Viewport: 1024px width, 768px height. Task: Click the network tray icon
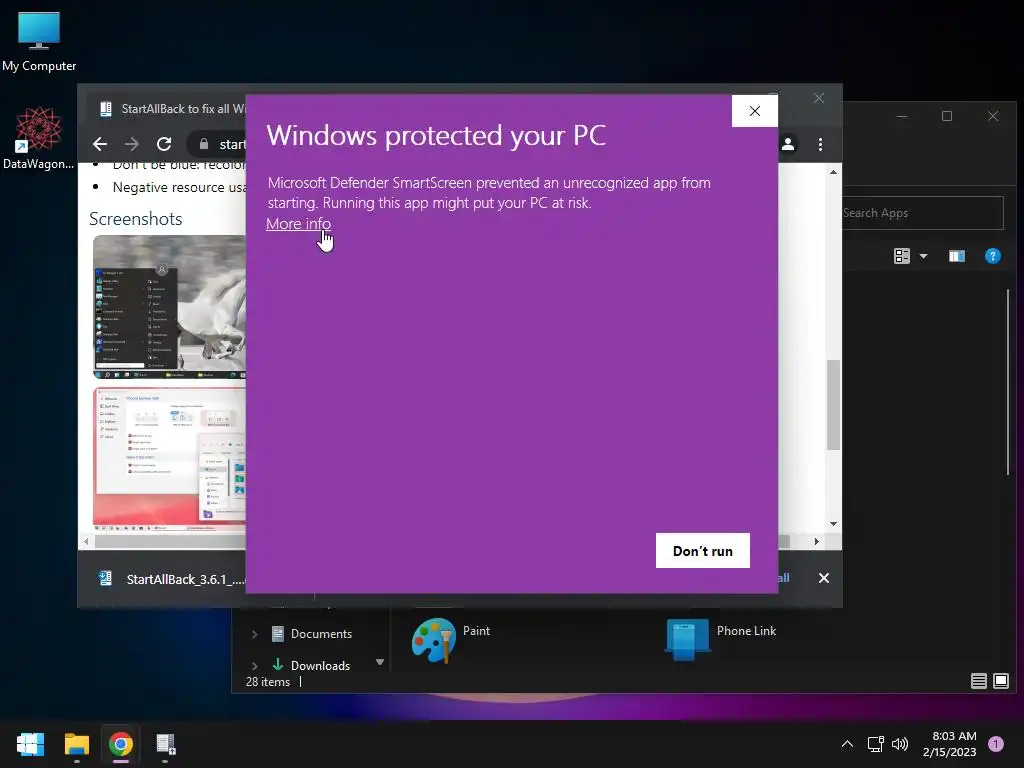(875, 744)
